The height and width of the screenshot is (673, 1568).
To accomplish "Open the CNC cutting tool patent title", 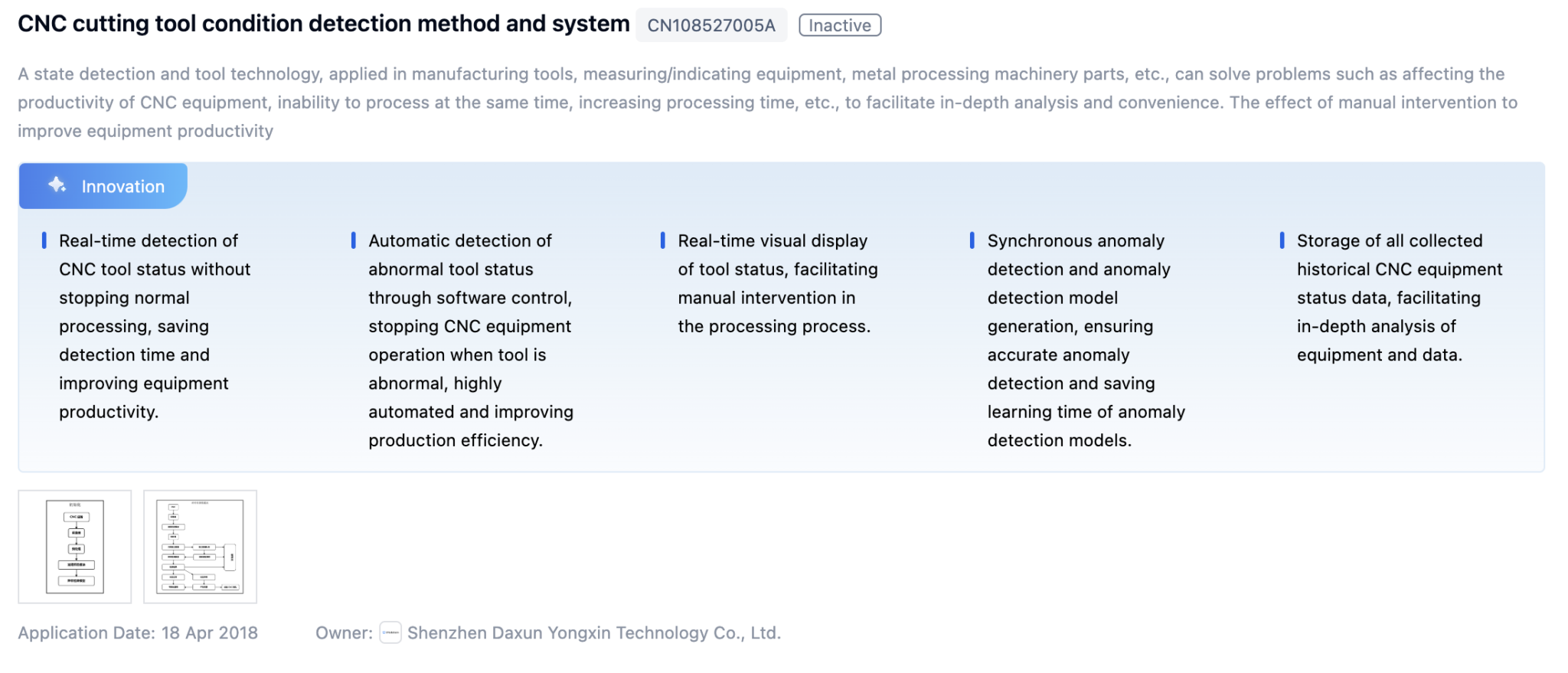I will click(323, 25).
